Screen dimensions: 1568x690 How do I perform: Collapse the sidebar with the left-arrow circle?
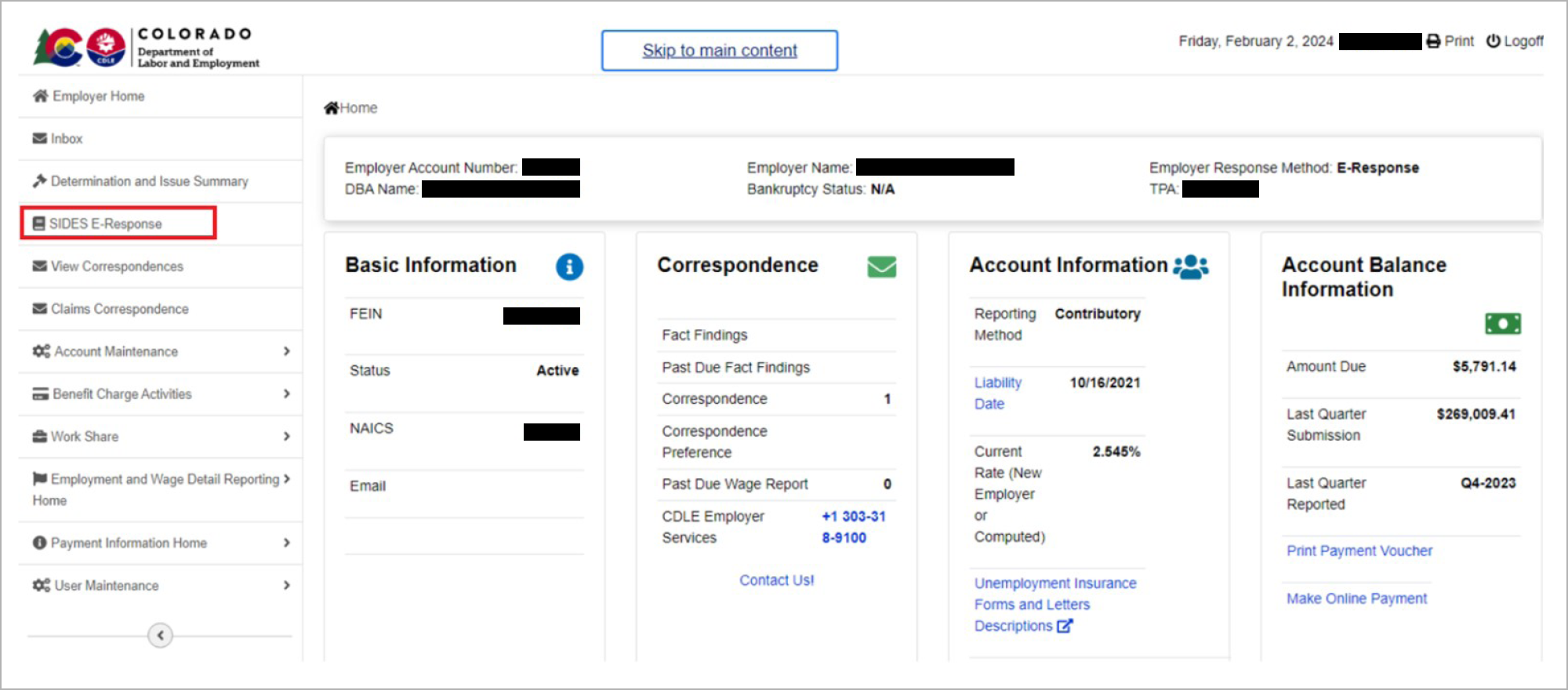click(160, 635)
